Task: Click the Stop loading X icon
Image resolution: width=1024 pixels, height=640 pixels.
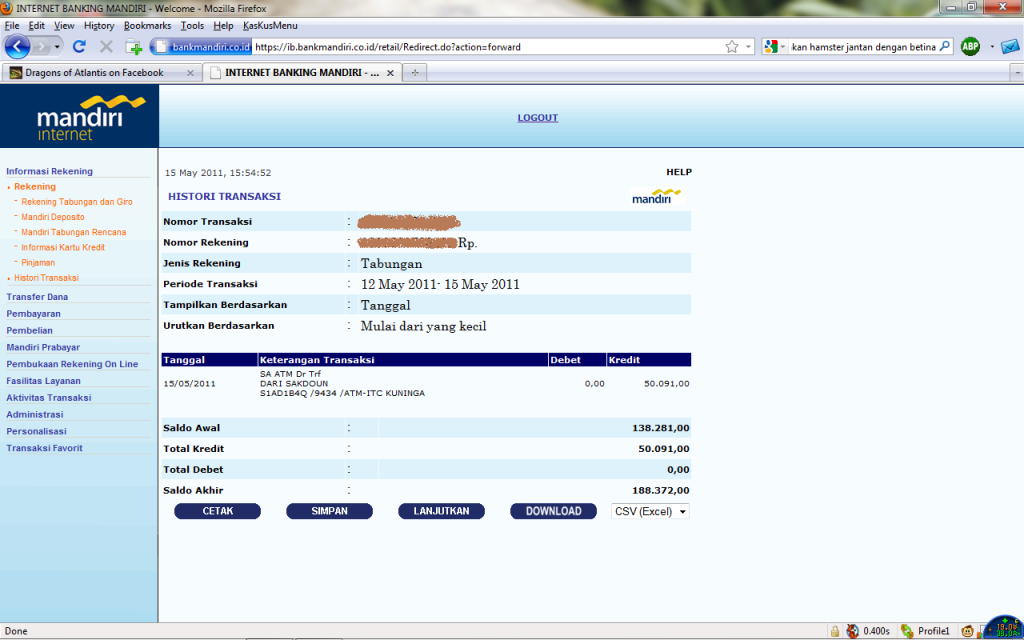Action: (x=106, y=46)
